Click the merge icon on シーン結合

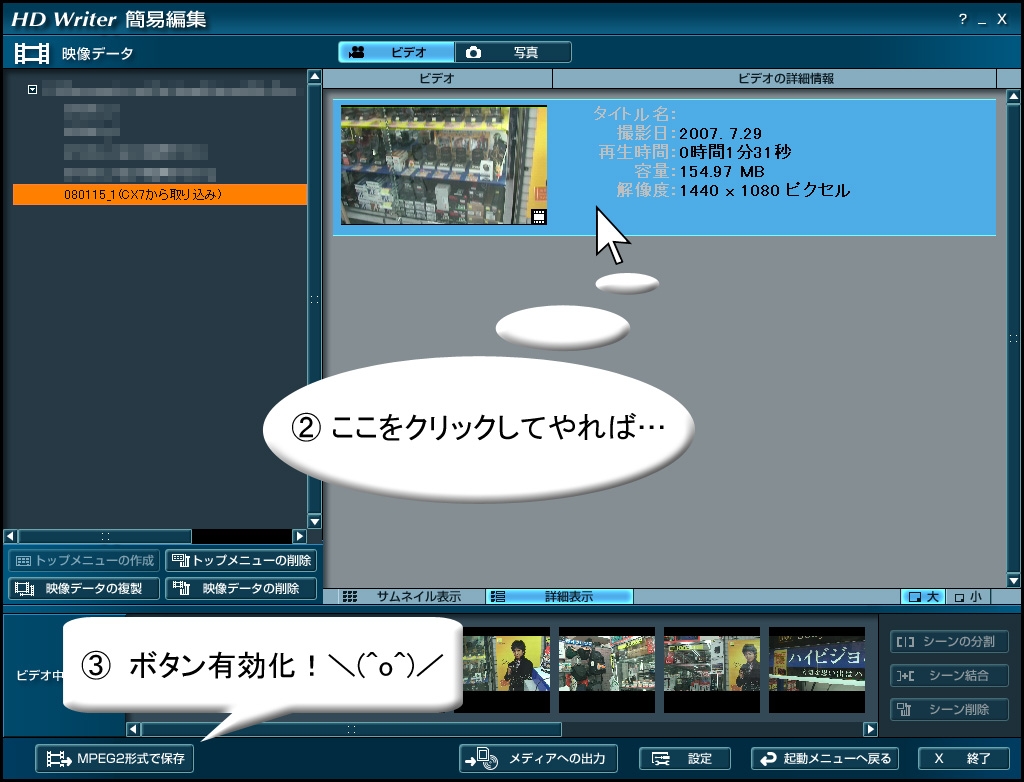[905, 676]
